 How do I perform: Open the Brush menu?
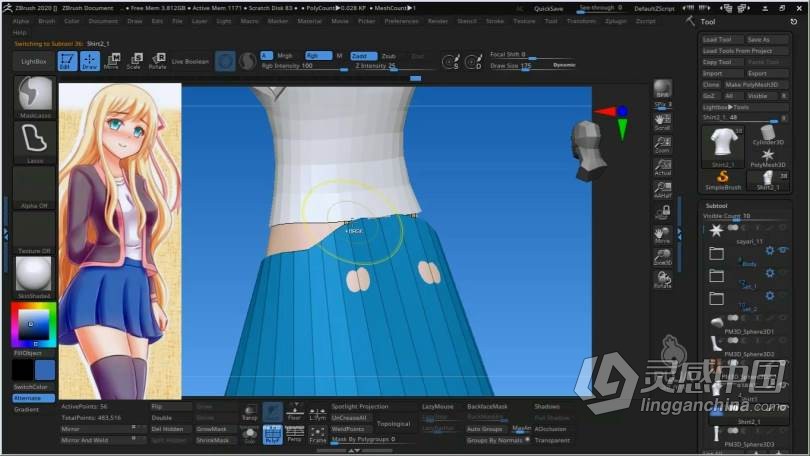[x=46, y=21]
